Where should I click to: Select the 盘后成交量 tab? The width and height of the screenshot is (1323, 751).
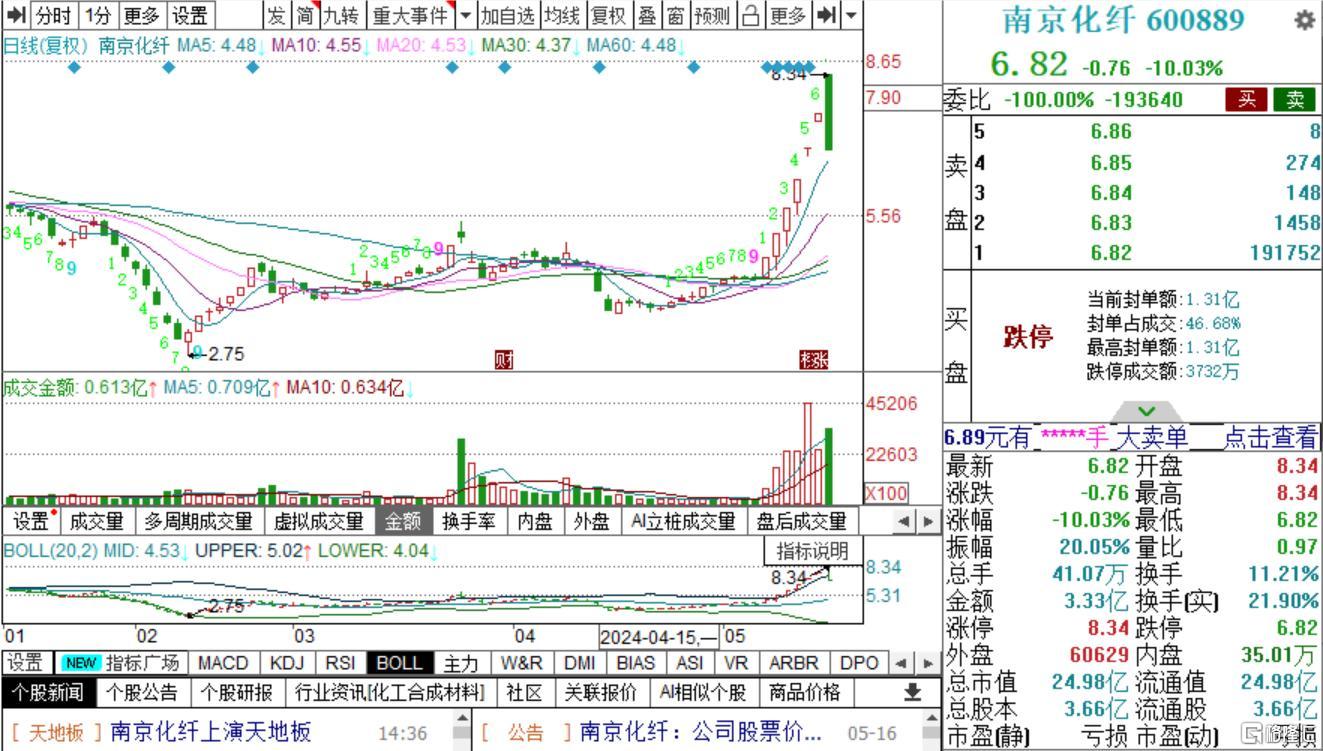coord(801,521)
